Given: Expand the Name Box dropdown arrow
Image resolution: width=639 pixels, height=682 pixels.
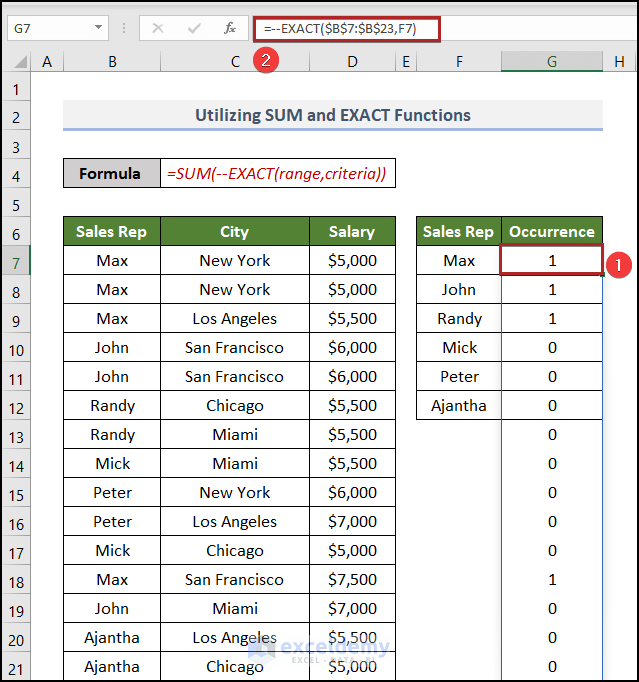Looking at the screenshot, I should click(98, 29).
